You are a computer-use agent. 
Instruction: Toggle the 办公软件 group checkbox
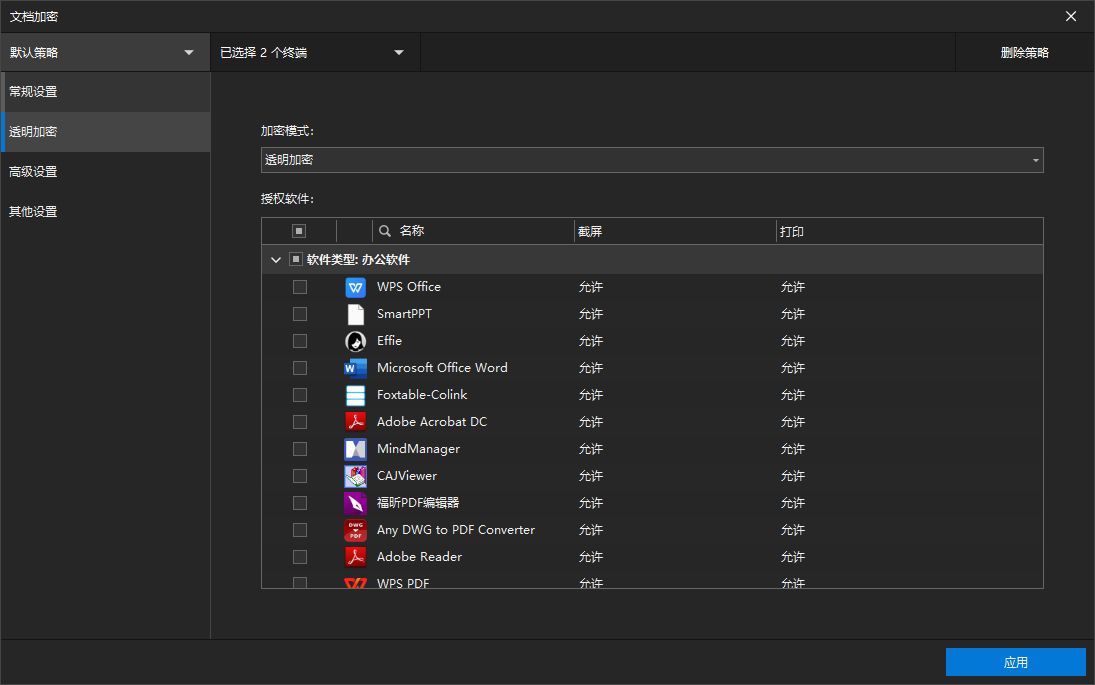click(295, 259)
